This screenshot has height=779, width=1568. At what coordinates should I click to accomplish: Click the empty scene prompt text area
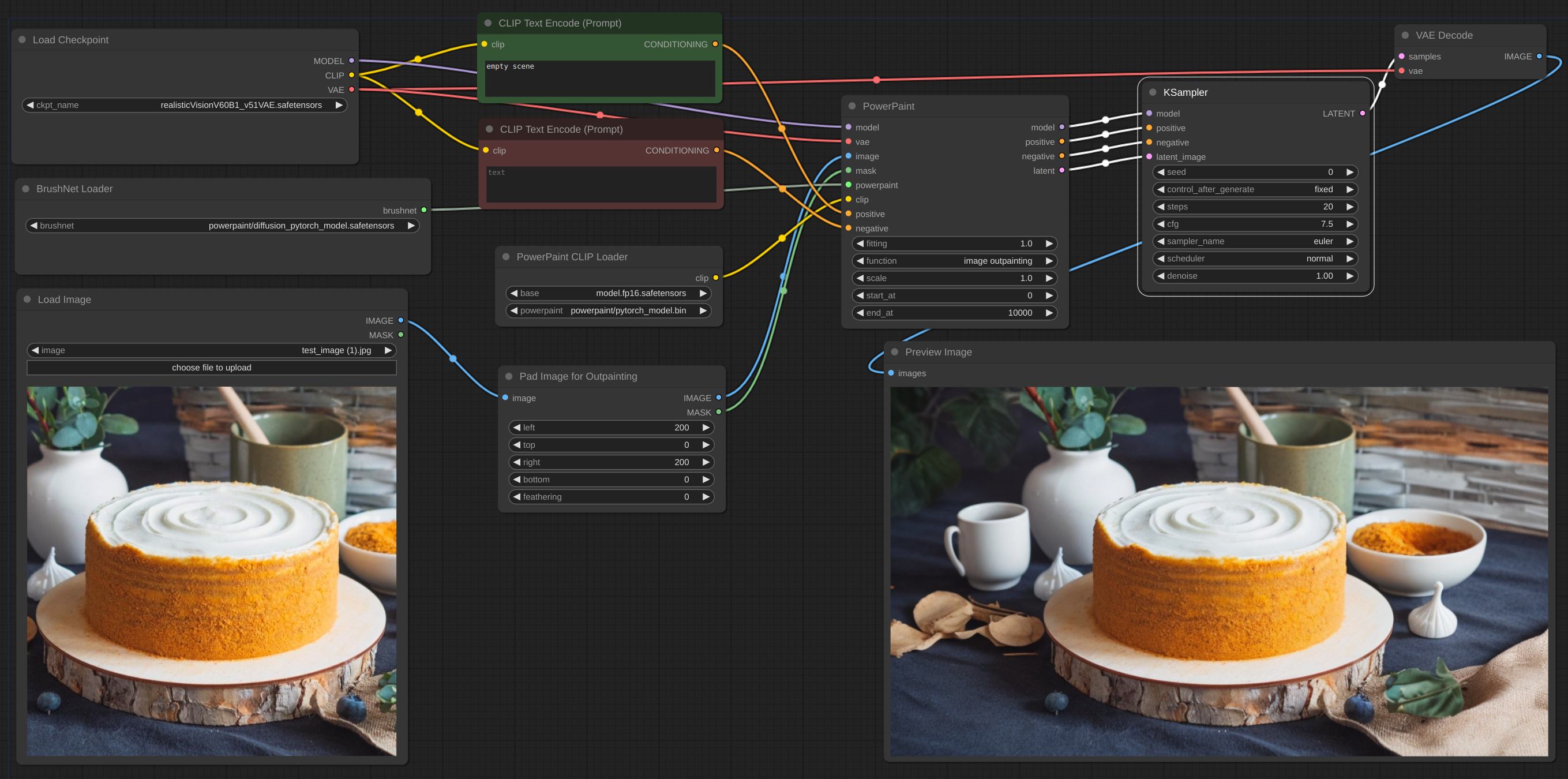click(599, 78)
